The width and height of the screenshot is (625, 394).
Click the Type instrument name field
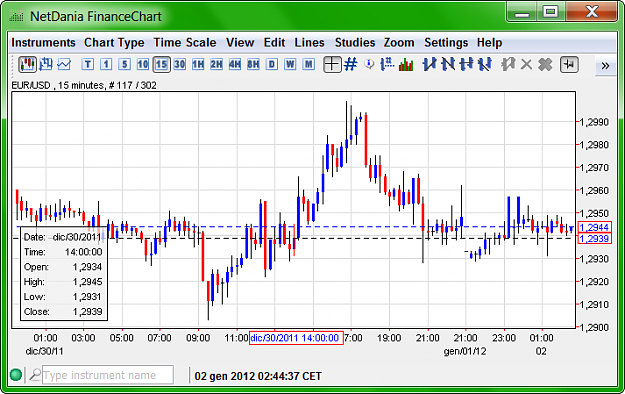(108, 375)
